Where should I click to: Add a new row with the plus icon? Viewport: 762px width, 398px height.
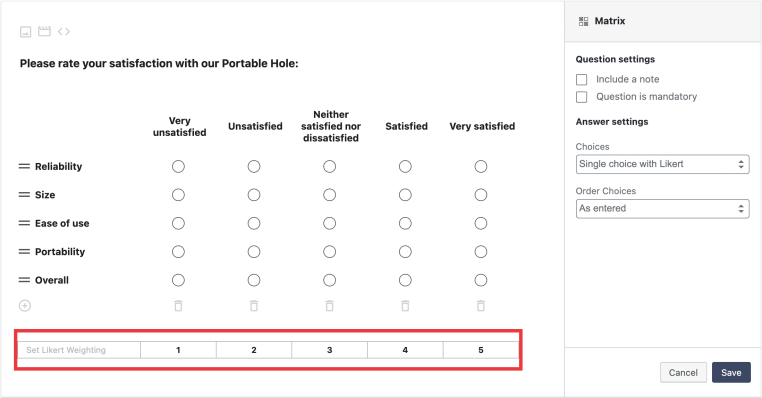25,306
